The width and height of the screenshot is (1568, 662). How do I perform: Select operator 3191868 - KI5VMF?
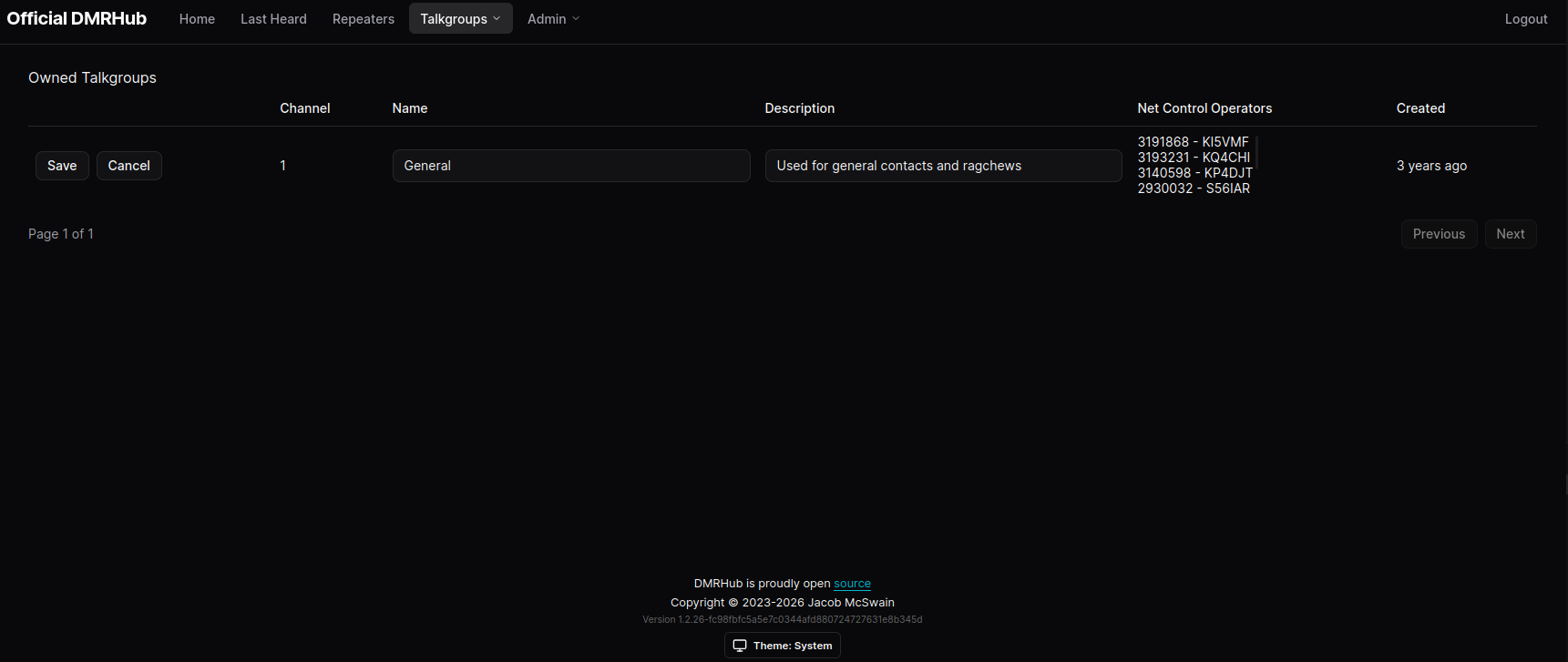pyautogui.click(x=1193, y=142)
